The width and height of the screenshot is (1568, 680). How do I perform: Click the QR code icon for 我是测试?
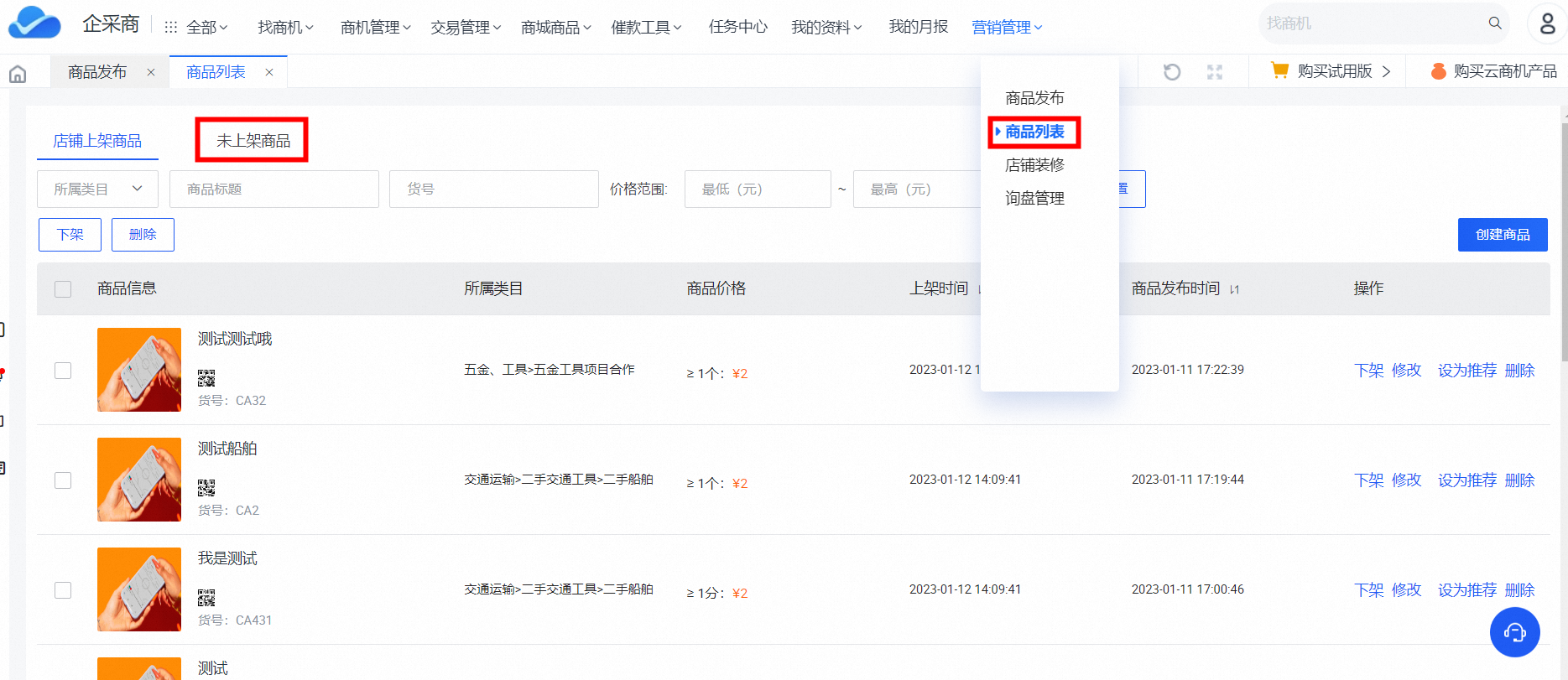click(206, 598)
